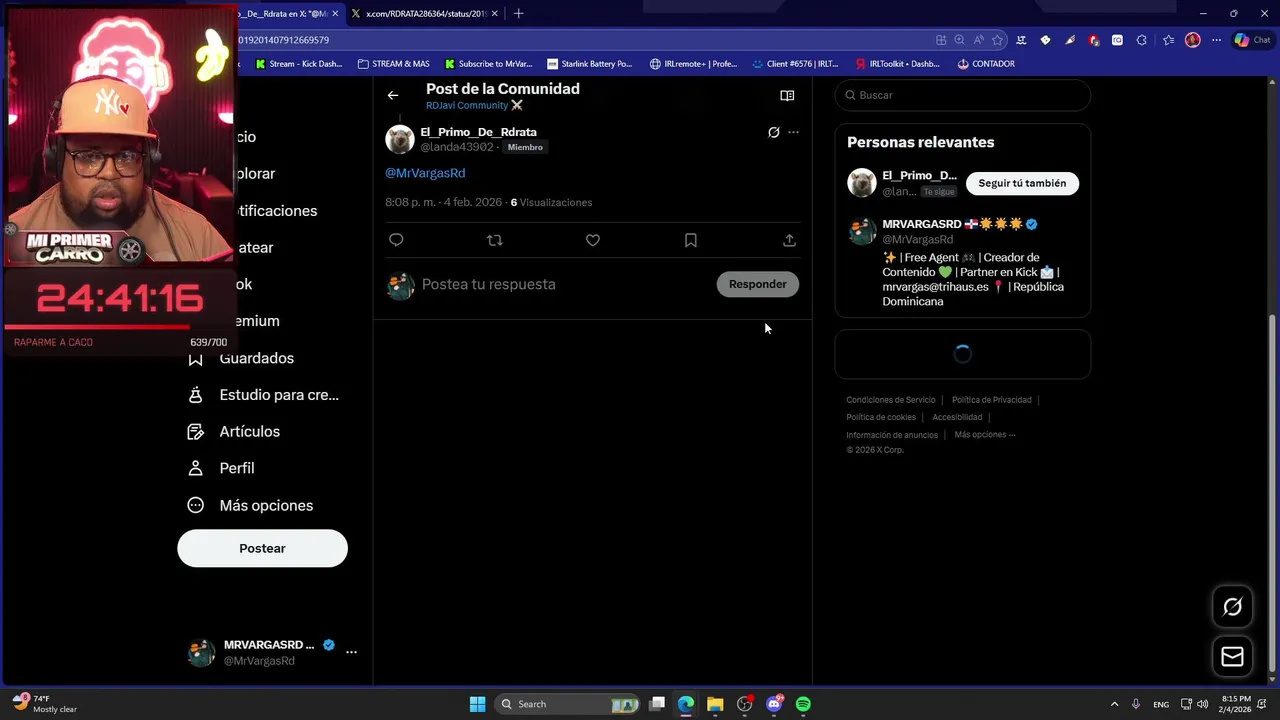The image size is (1280, 720).
Task: Click the Buscar search field
Action: [x=962, y=95]
